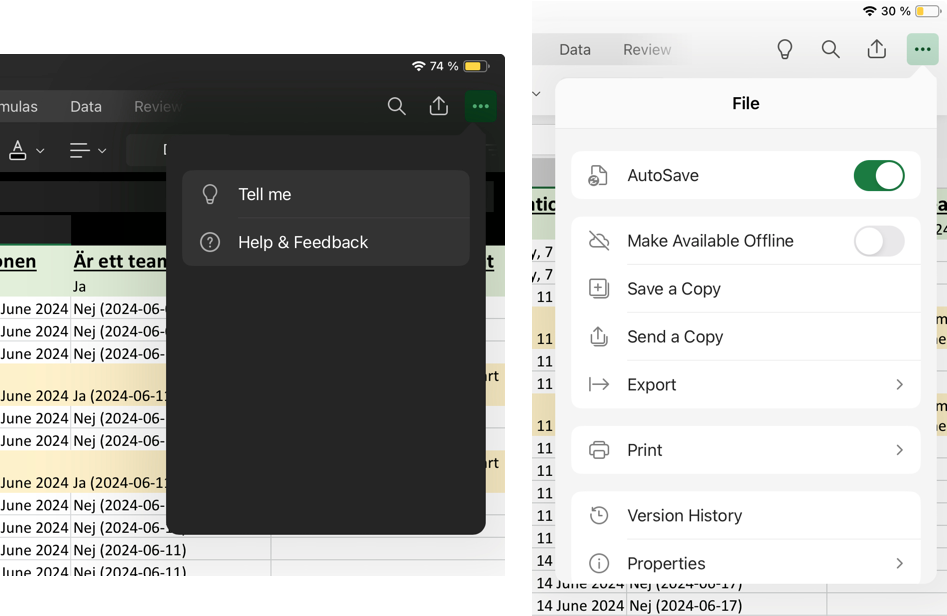Tap the lightbulb Tell me icon
Viewport: 947px width, 616px height.
(x=210, y=194)
